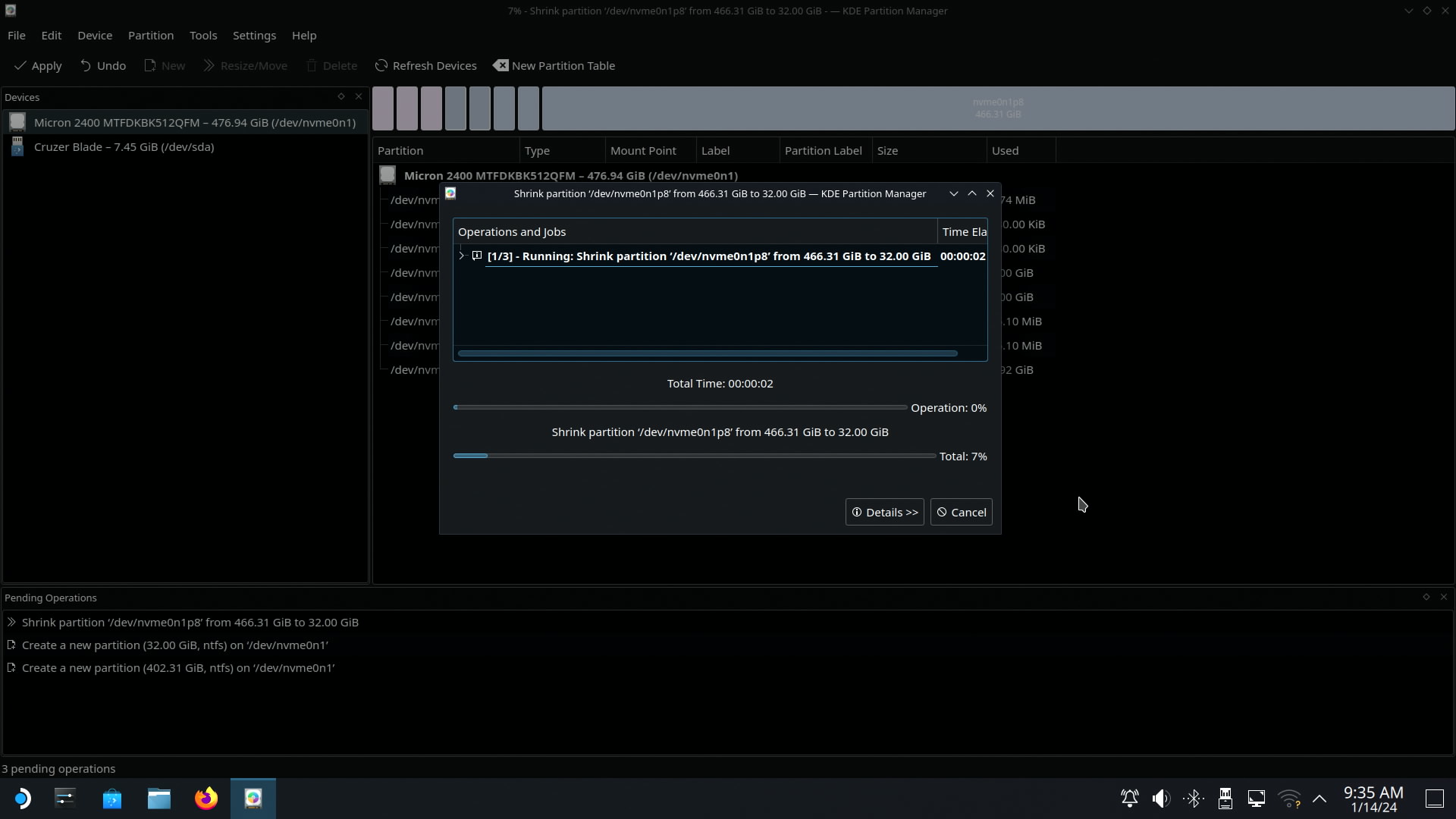
Task: Click the horizontal scrollbar in Operations list
Action: click(707, 353)
